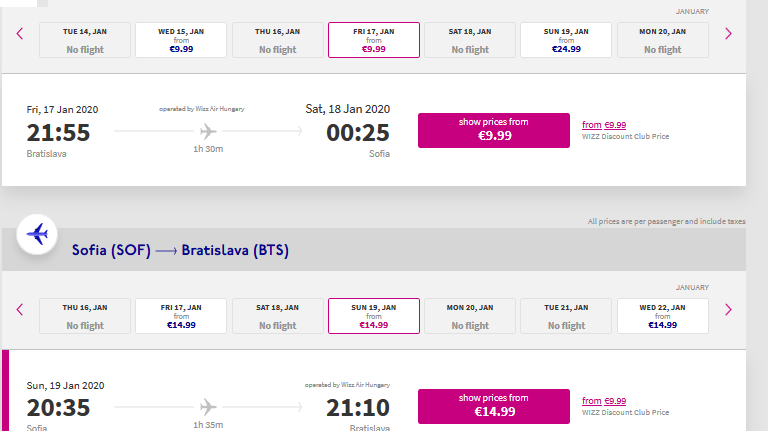Go to next return dates arrow
The height and width of the screenshot is (431, 768).
point(728,310)
